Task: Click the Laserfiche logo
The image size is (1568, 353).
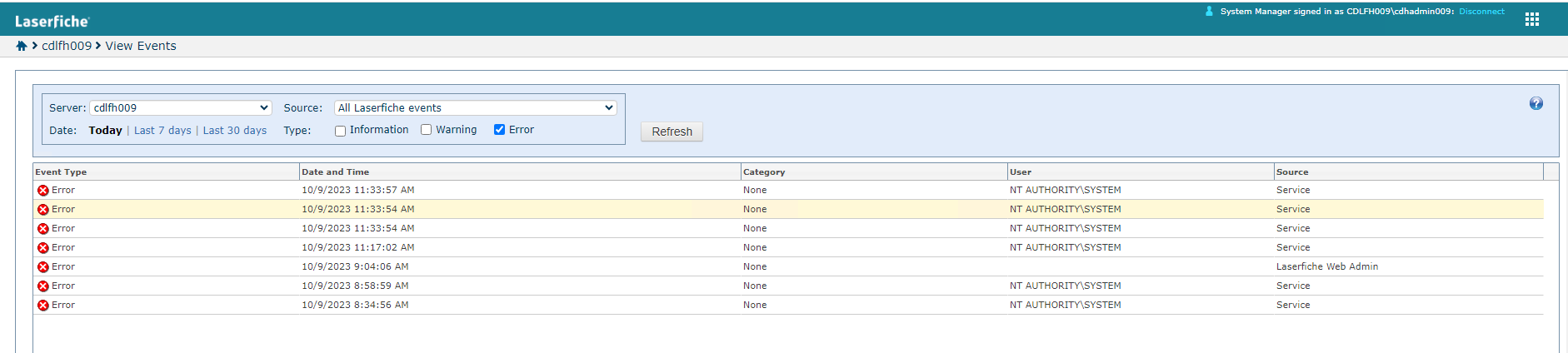Action: coord(52,22)
